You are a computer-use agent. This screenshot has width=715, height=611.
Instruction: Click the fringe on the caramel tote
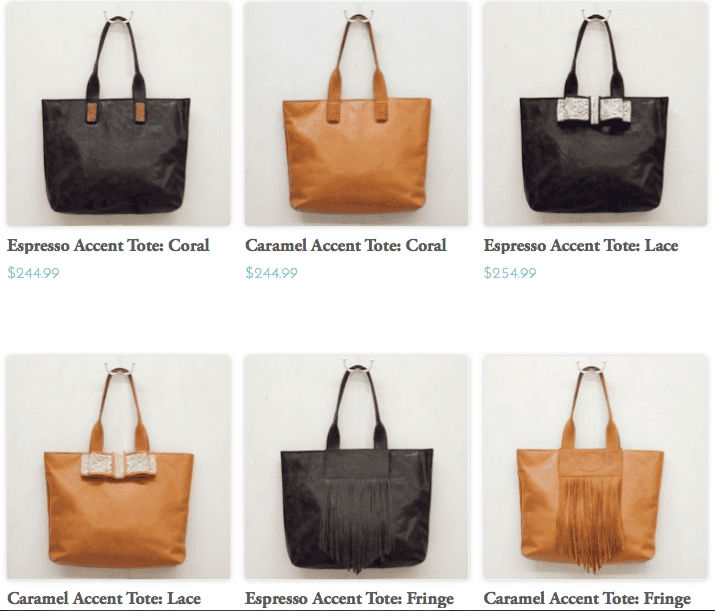coord(590,523)
